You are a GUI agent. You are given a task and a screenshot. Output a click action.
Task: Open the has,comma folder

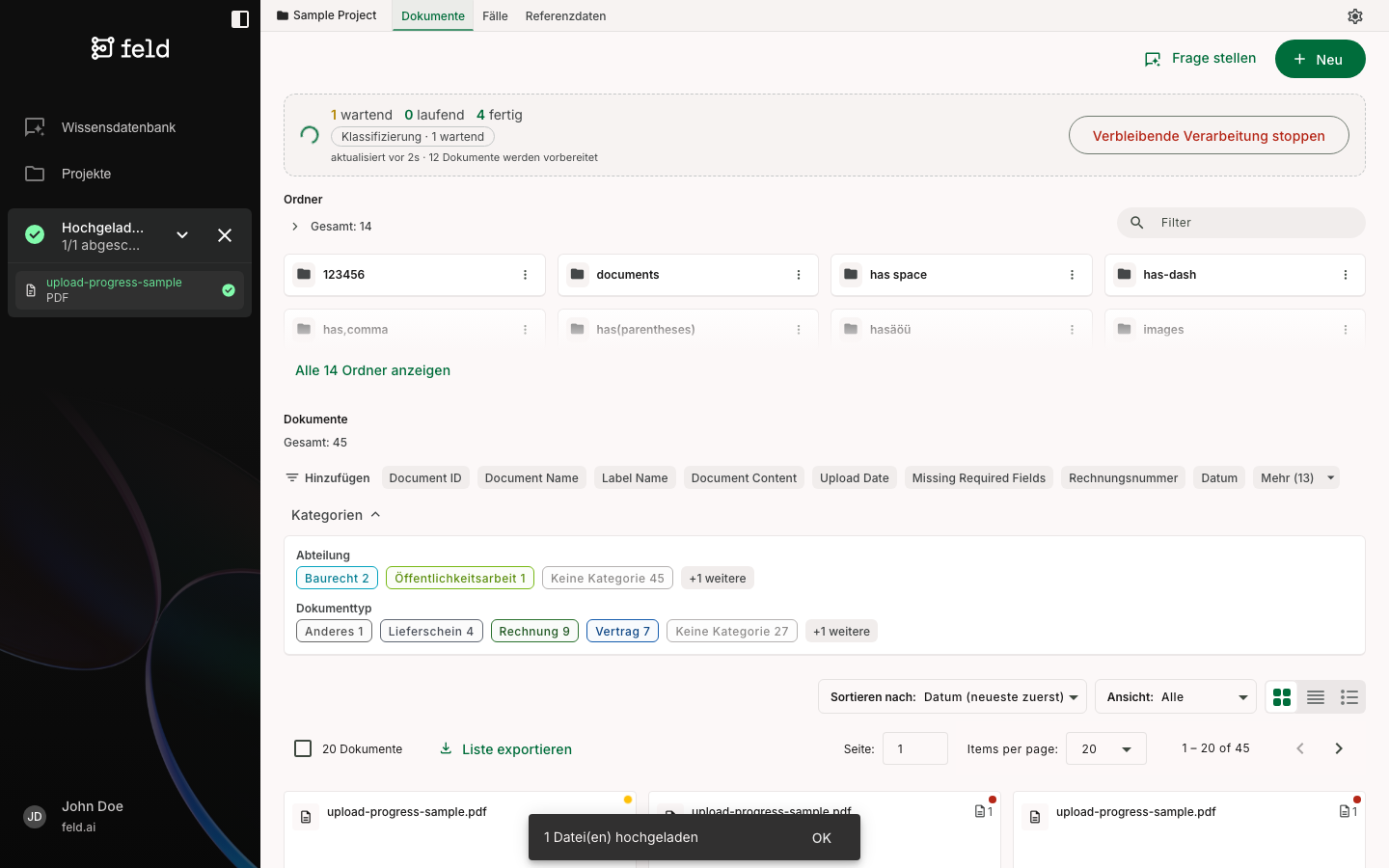tap(415, 329)
